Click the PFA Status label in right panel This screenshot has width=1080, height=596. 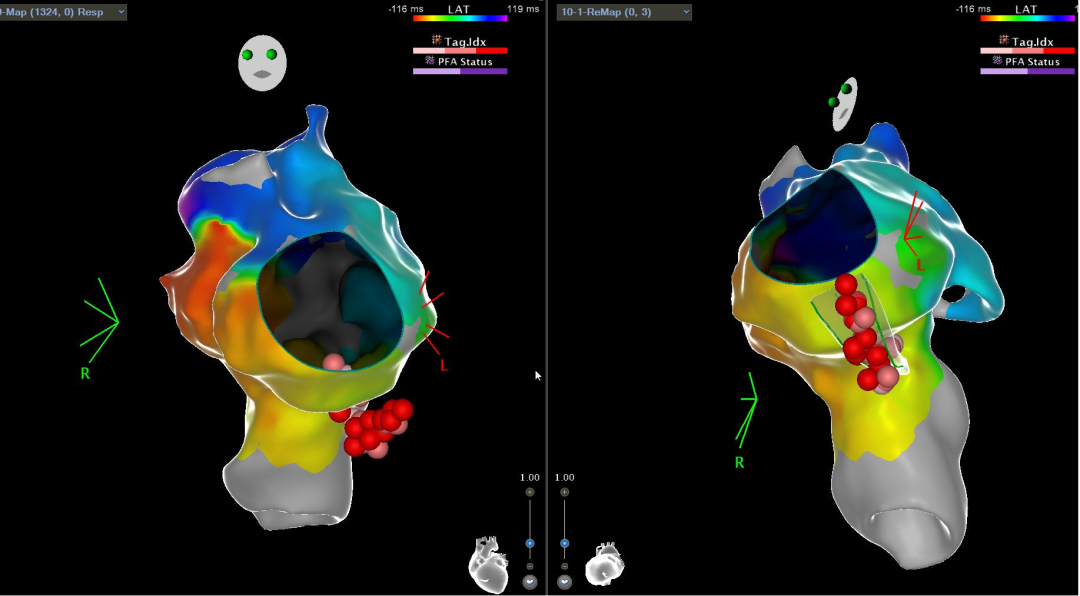pyautogui.click(x=1032, y=61)
